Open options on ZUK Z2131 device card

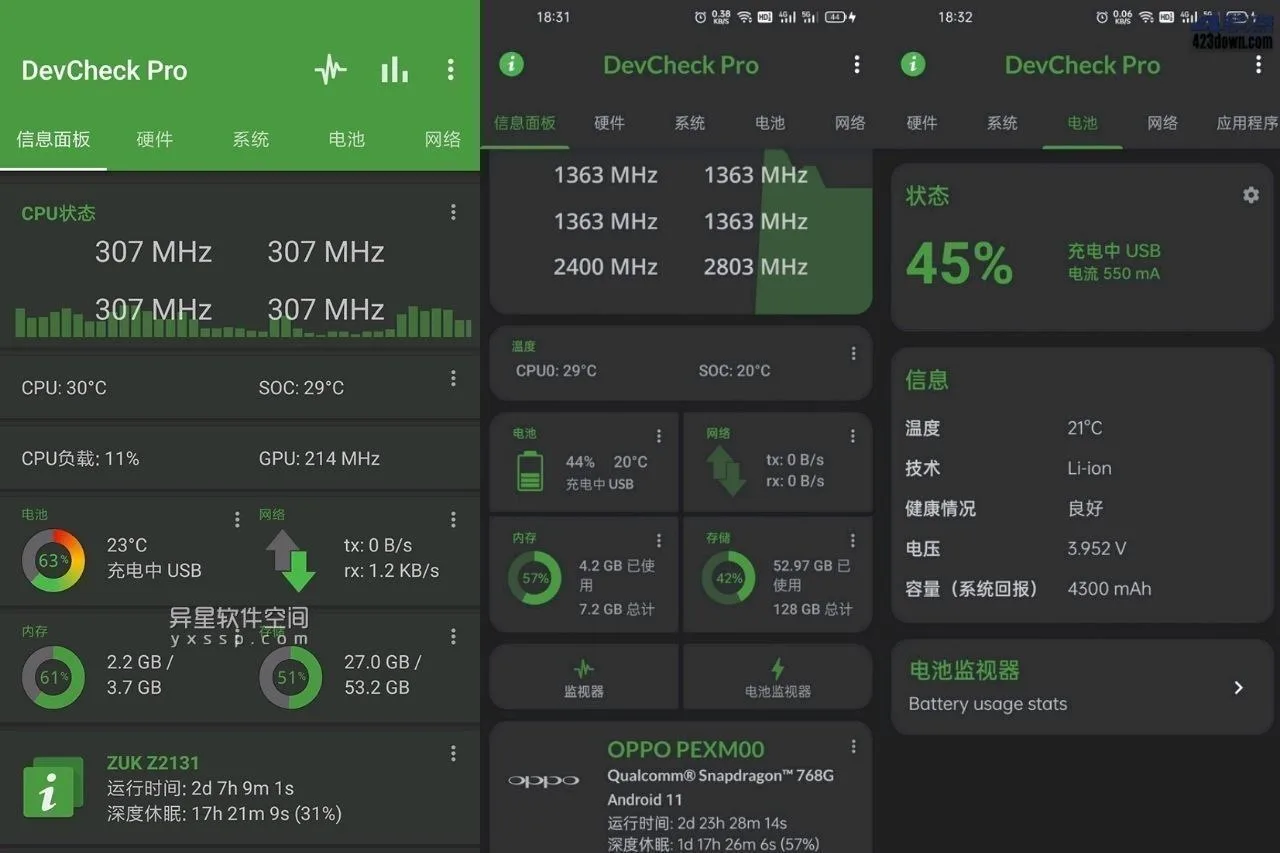[453, 753]
